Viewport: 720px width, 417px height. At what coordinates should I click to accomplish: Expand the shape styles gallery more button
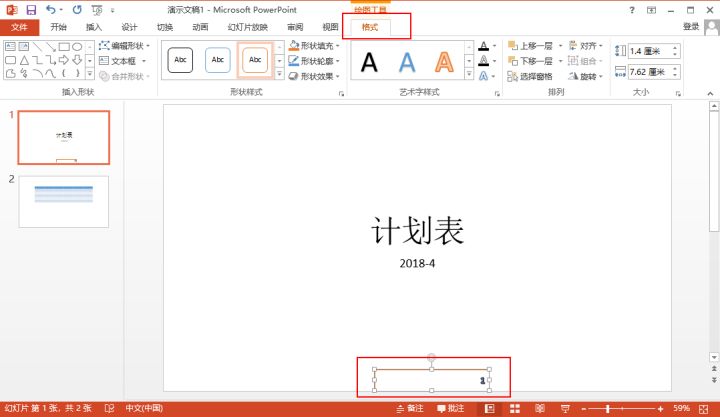pos(279,73)
